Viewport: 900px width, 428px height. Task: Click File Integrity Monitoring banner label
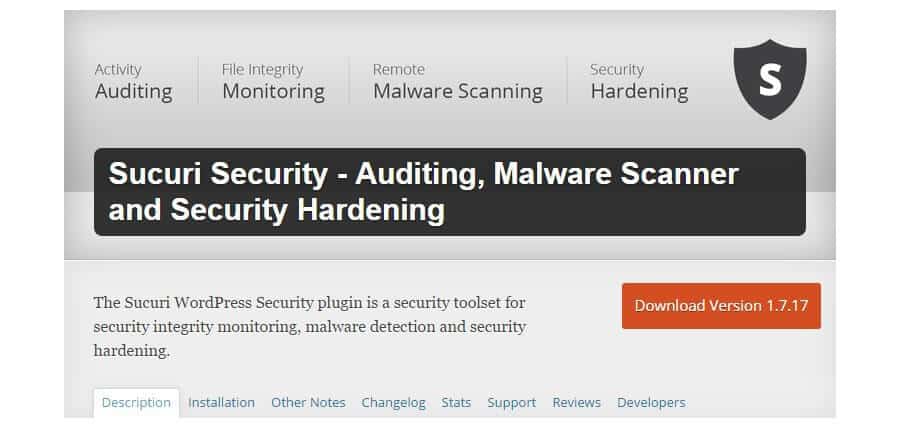click(x=273, y=82)
